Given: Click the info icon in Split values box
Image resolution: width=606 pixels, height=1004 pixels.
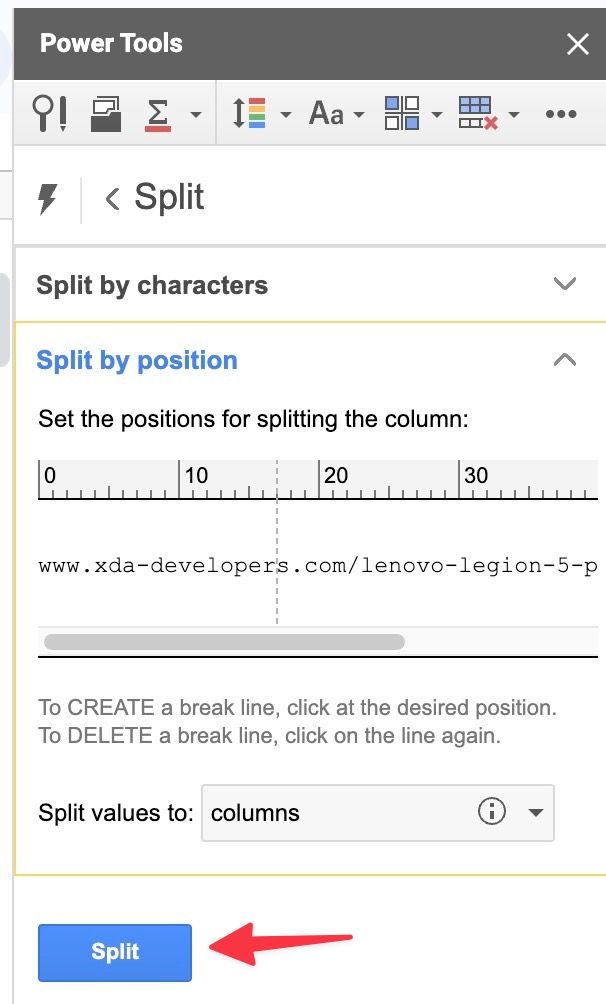Looking at the screenshot, I should [x=492, y=812].
